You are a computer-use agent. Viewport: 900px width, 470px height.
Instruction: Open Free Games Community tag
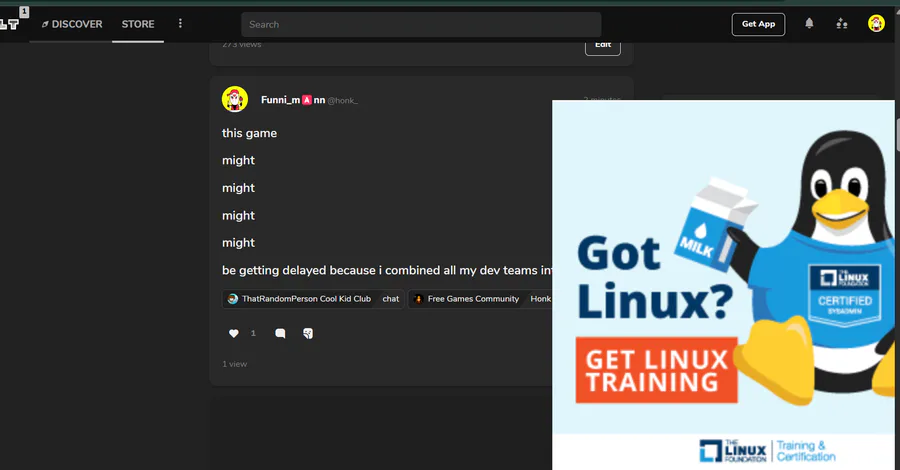[x=466, y=299]
